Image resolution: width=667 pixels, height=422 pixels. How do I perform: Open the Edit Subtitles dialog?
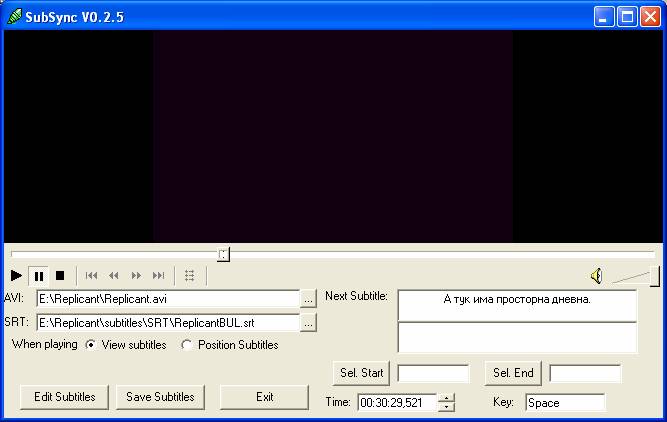pyautogui.click(x=65, y=397)
